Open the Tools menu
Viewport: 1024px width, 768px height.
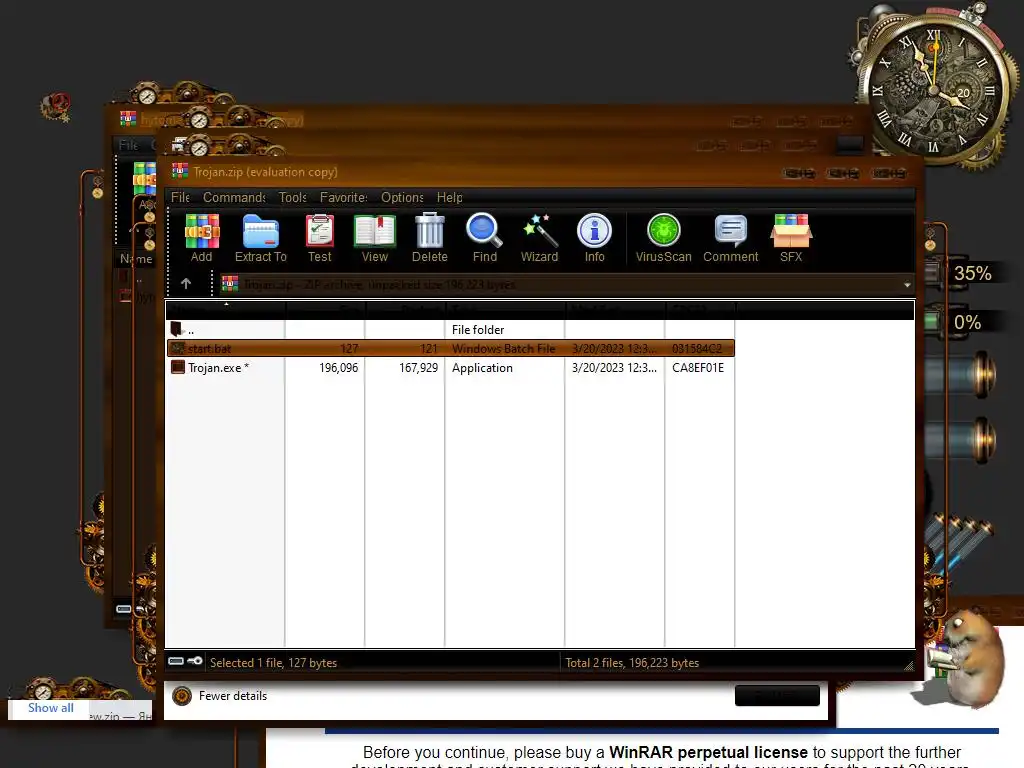point(293,197)
